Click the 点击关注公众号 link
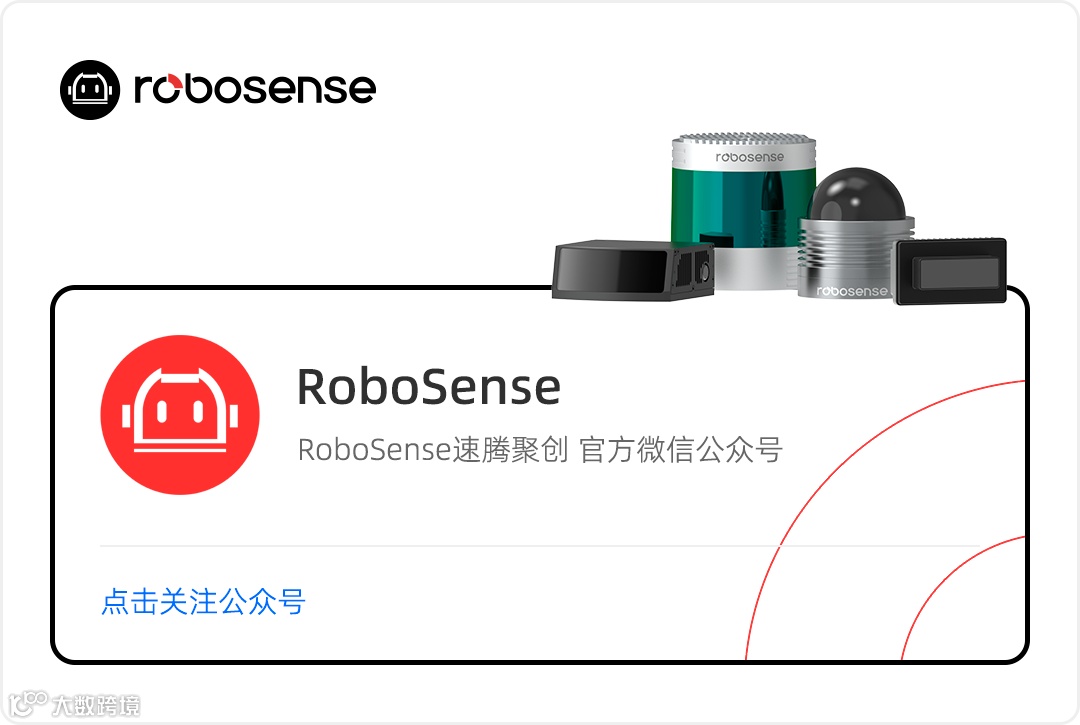 point(203,601)
